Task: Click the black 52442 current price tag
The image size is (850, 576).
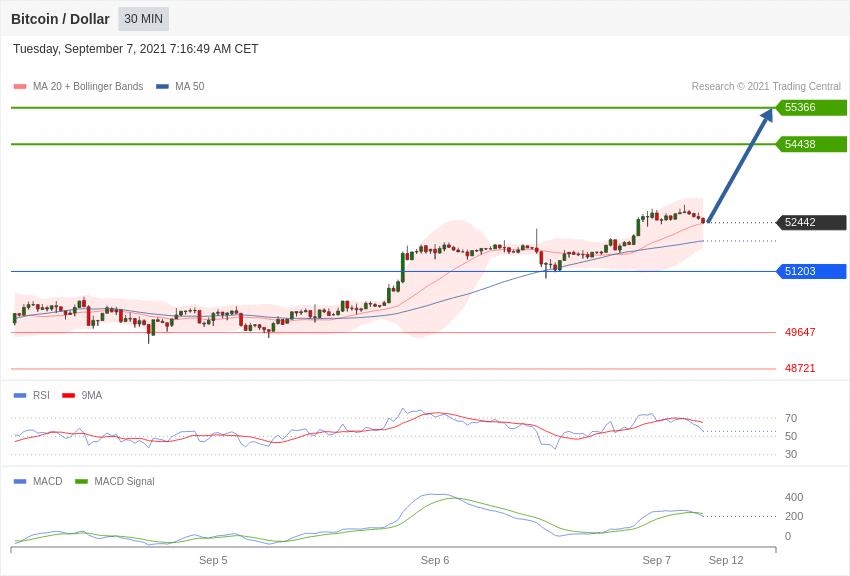Action: pos(812,222)
